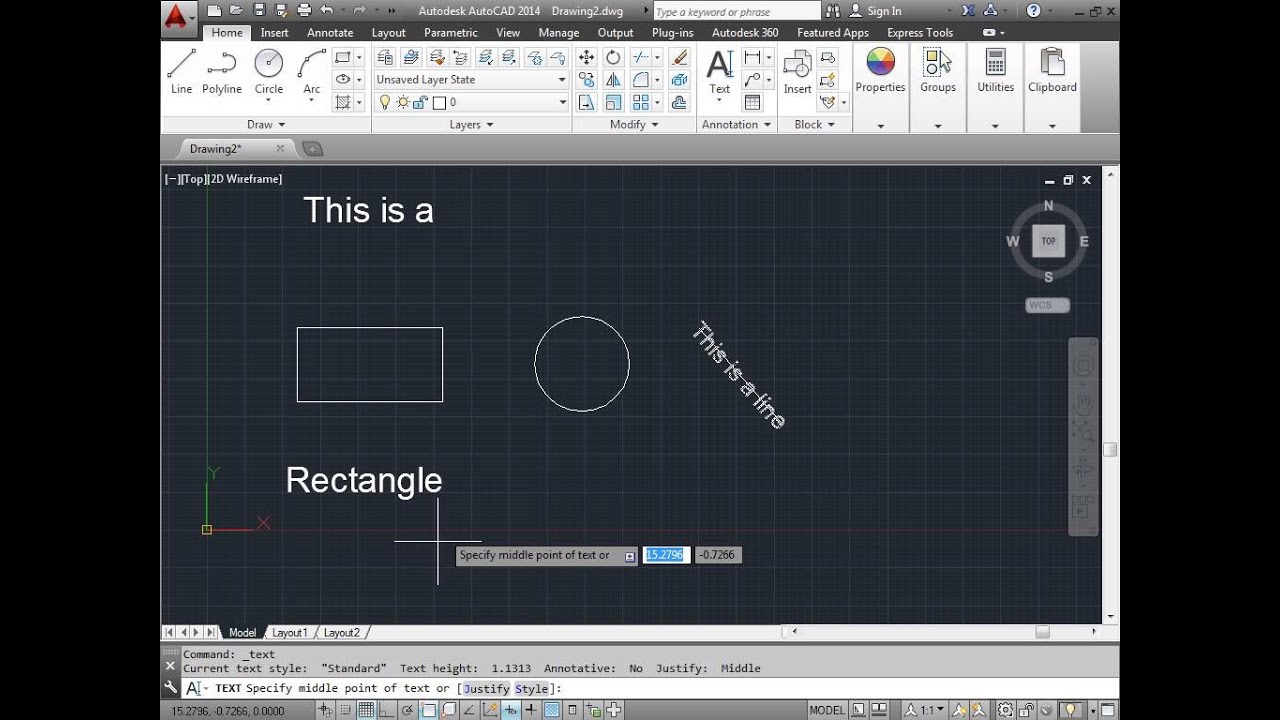Click the Plot printer icon
The height and width of the screenshot is (720, 1280).
click(304, 11)
